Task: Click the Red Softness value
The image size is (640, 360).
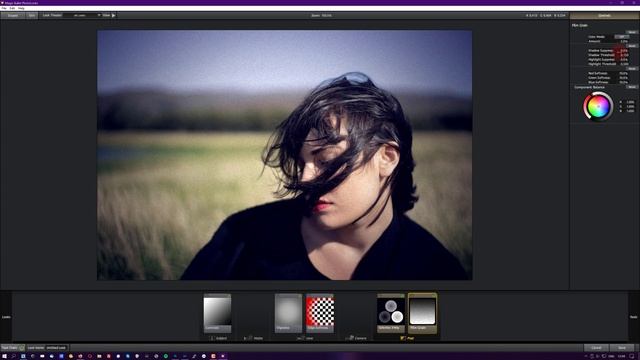Action: click(x=623, y=73)
